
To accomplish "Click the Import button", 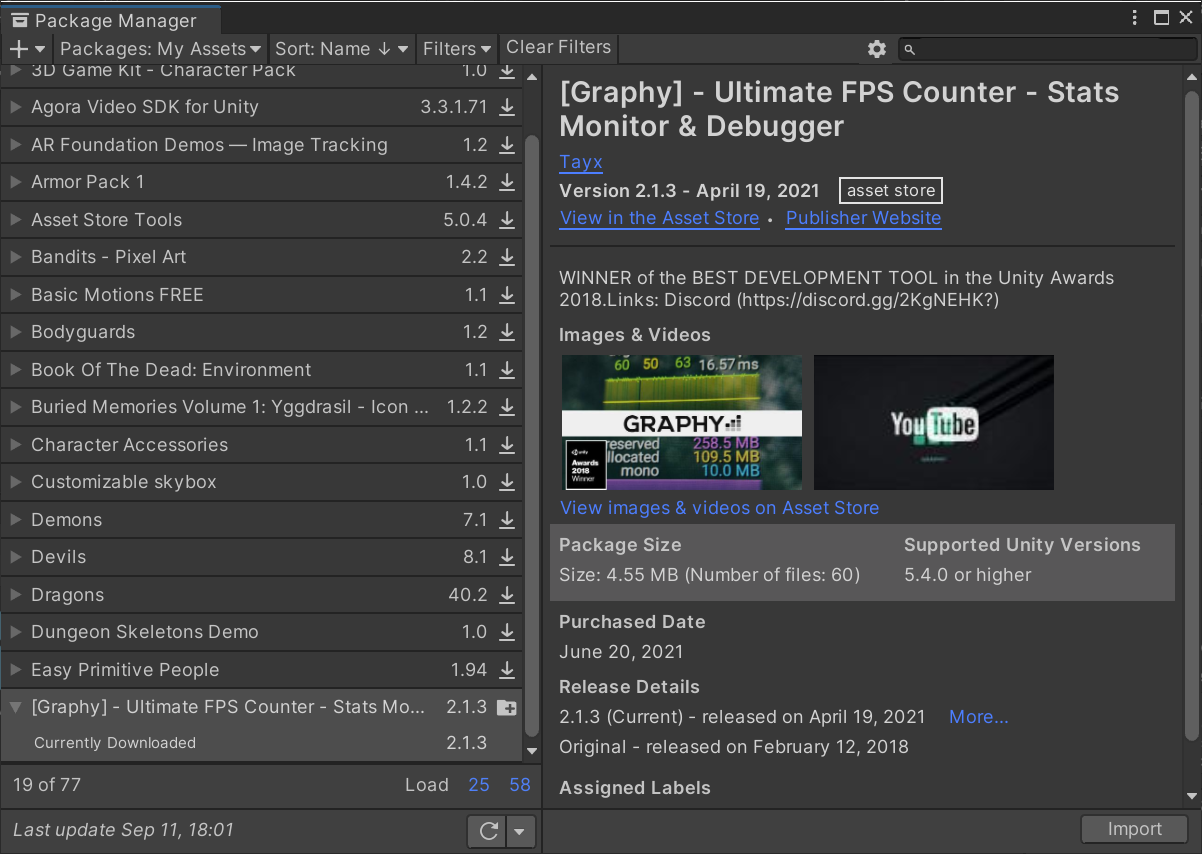I will coord(1134,829).
